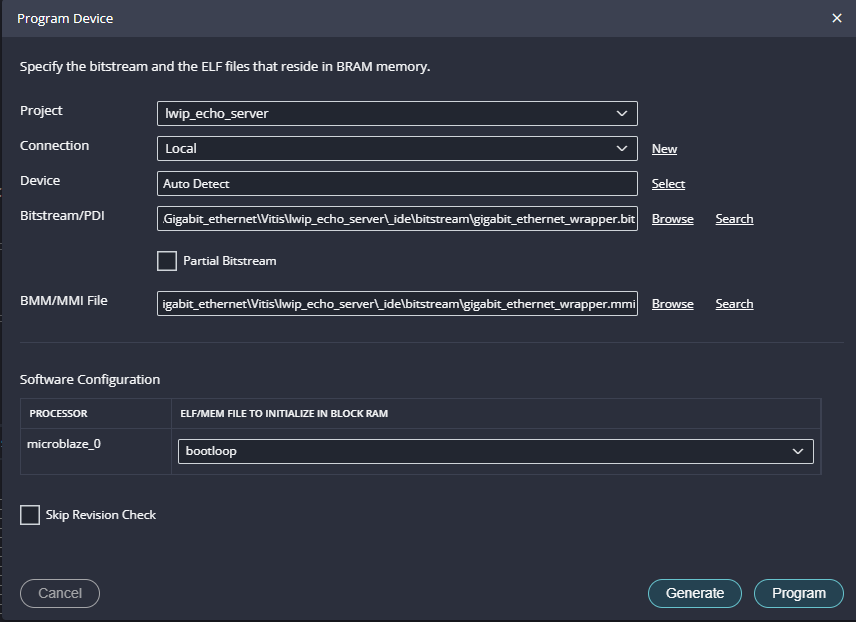Select the microblaze_0 processor row
The image size is (856, 622).
pos(64,444)
